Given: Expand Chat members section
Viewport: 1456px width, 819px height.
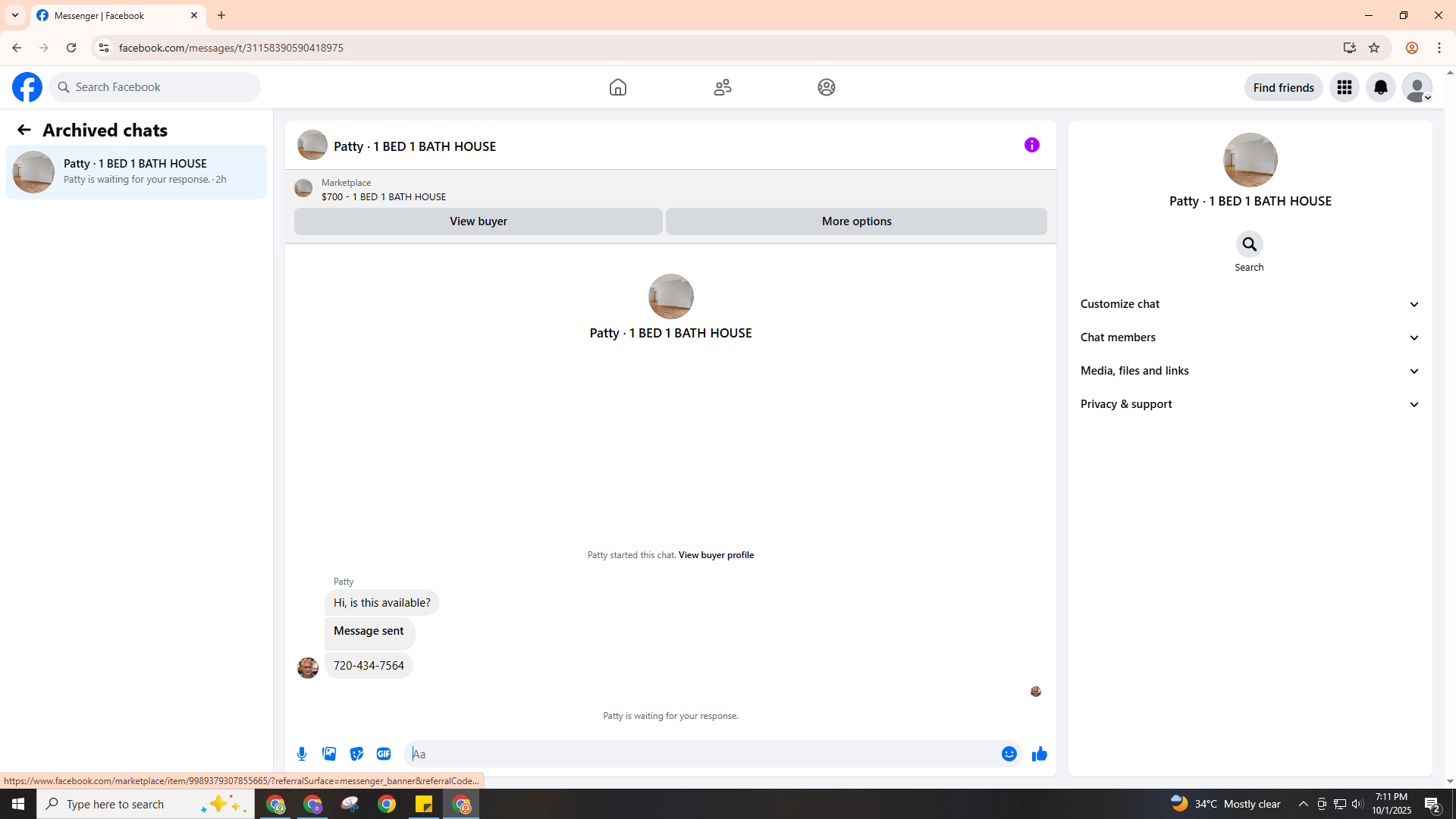Looking at the screenshot, I should [x=1250, y=337].
